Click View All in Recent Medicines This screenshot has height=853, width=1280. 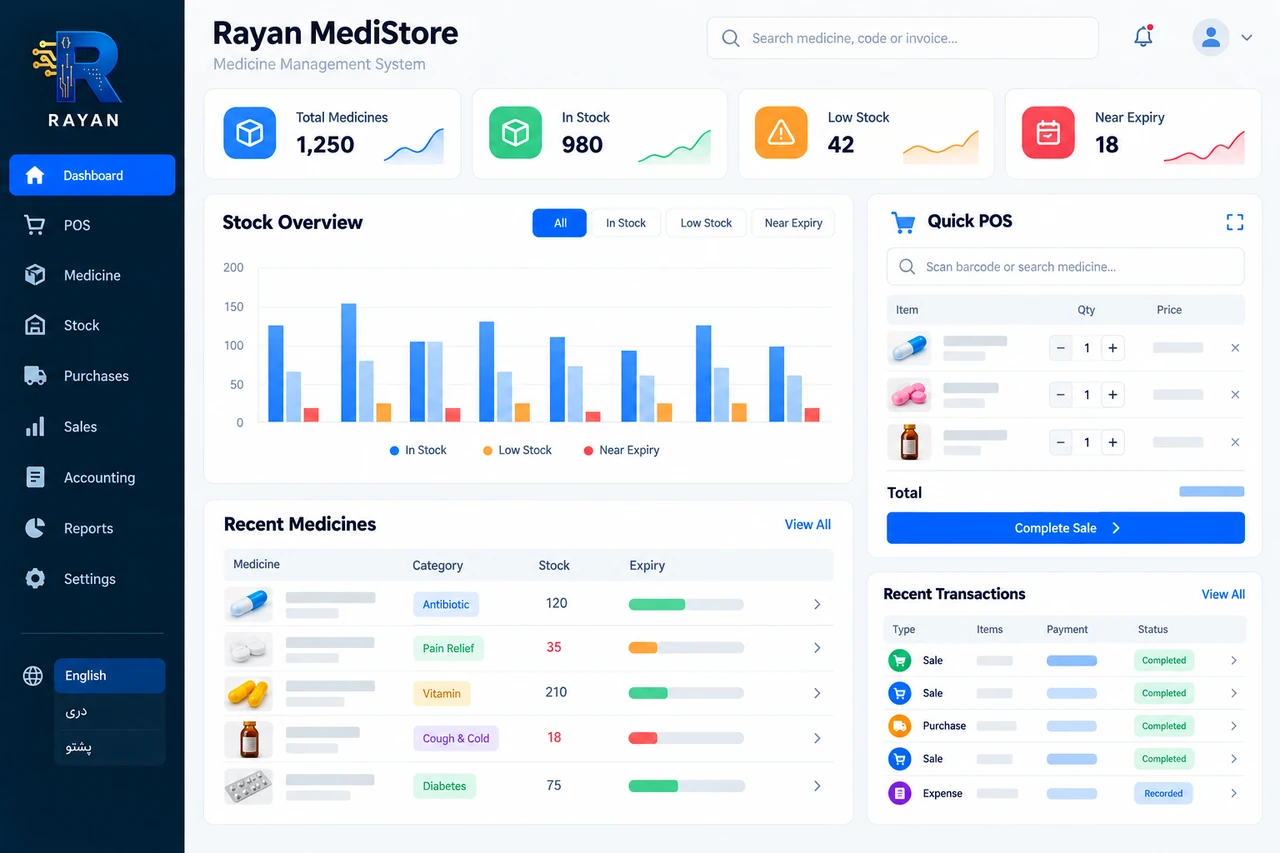[x=808, y=524]
